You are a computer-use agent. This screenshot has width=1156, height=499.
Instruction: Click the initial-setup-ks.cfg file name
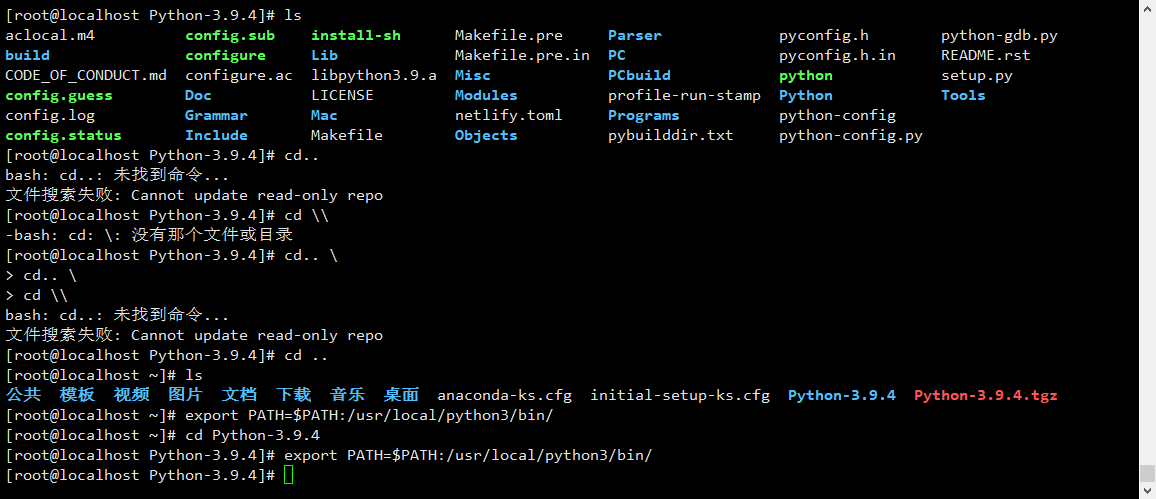(680, 395)
